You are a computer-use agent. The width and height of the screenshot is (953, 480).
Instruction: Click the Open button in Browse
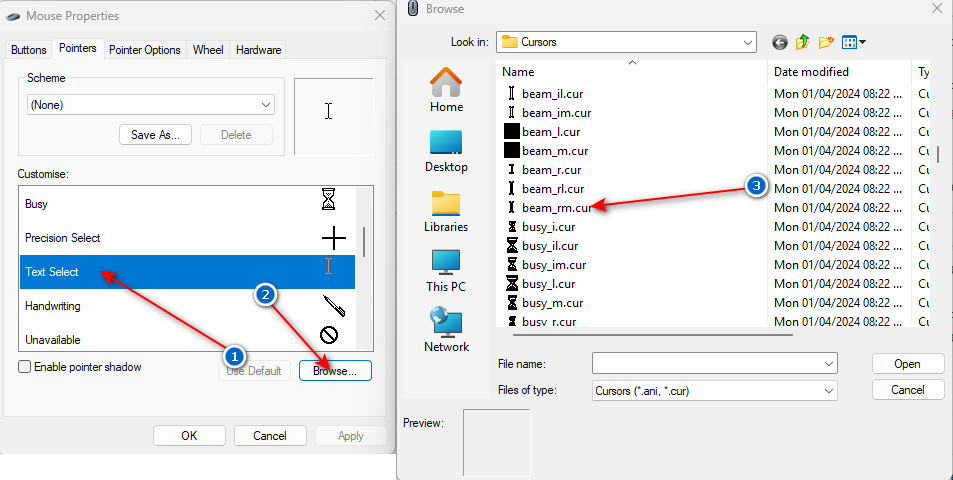907,363
